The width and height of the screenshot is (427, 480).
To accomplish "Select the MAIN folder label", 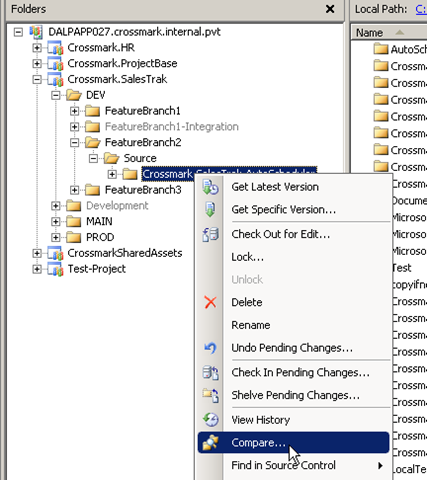I will pyautogui.click(x=99, y=222).
